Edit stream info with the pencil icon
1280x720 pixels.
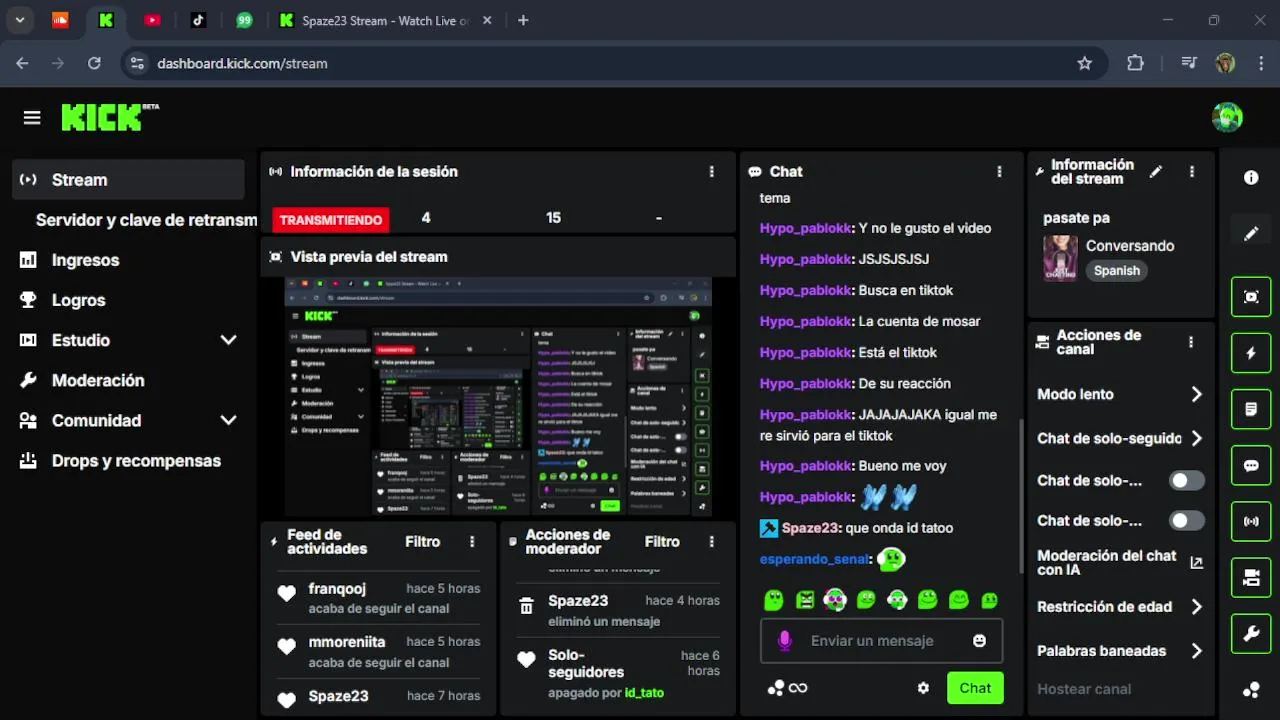point(1156,172)
